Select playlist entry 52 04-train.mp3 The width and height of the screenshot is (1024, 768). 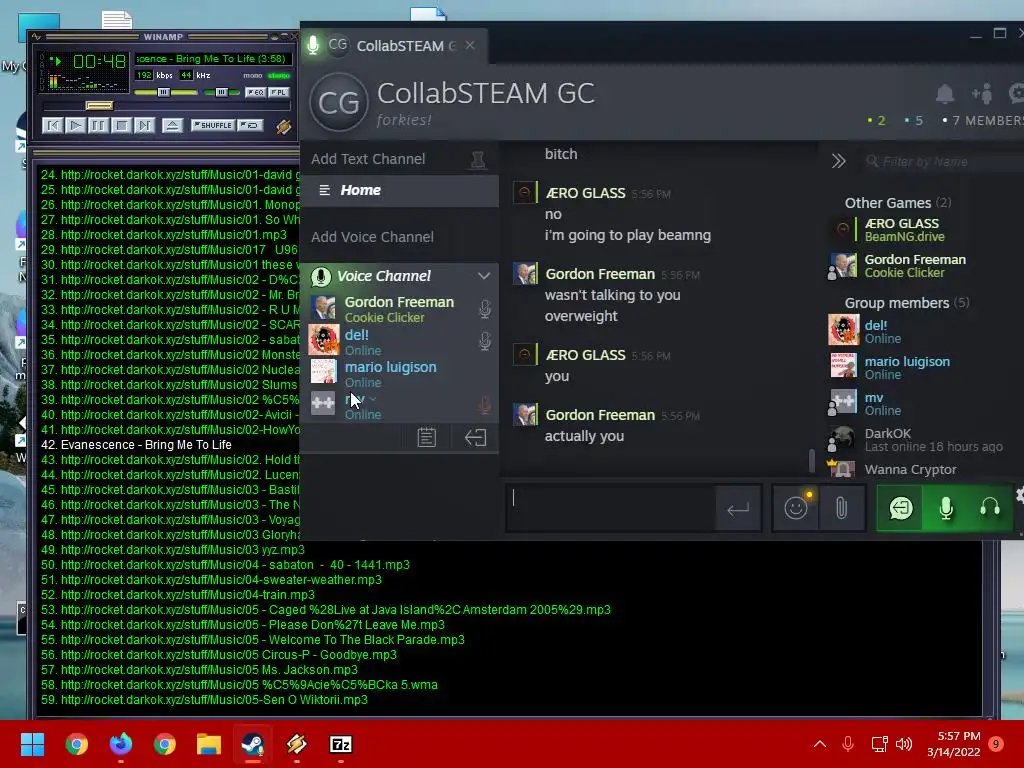(178, 595)
